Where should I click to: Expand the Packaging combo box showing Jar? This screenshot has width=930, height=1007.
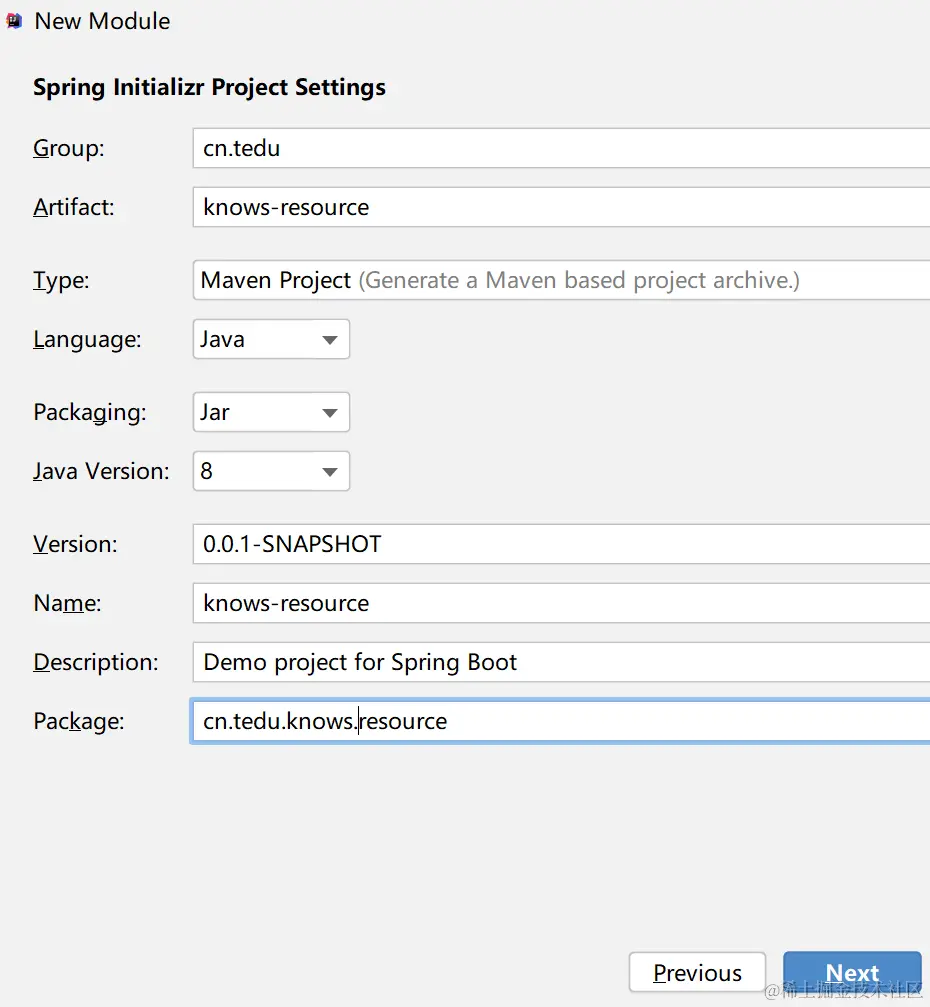pyautogui.click(x=271, y=412)
